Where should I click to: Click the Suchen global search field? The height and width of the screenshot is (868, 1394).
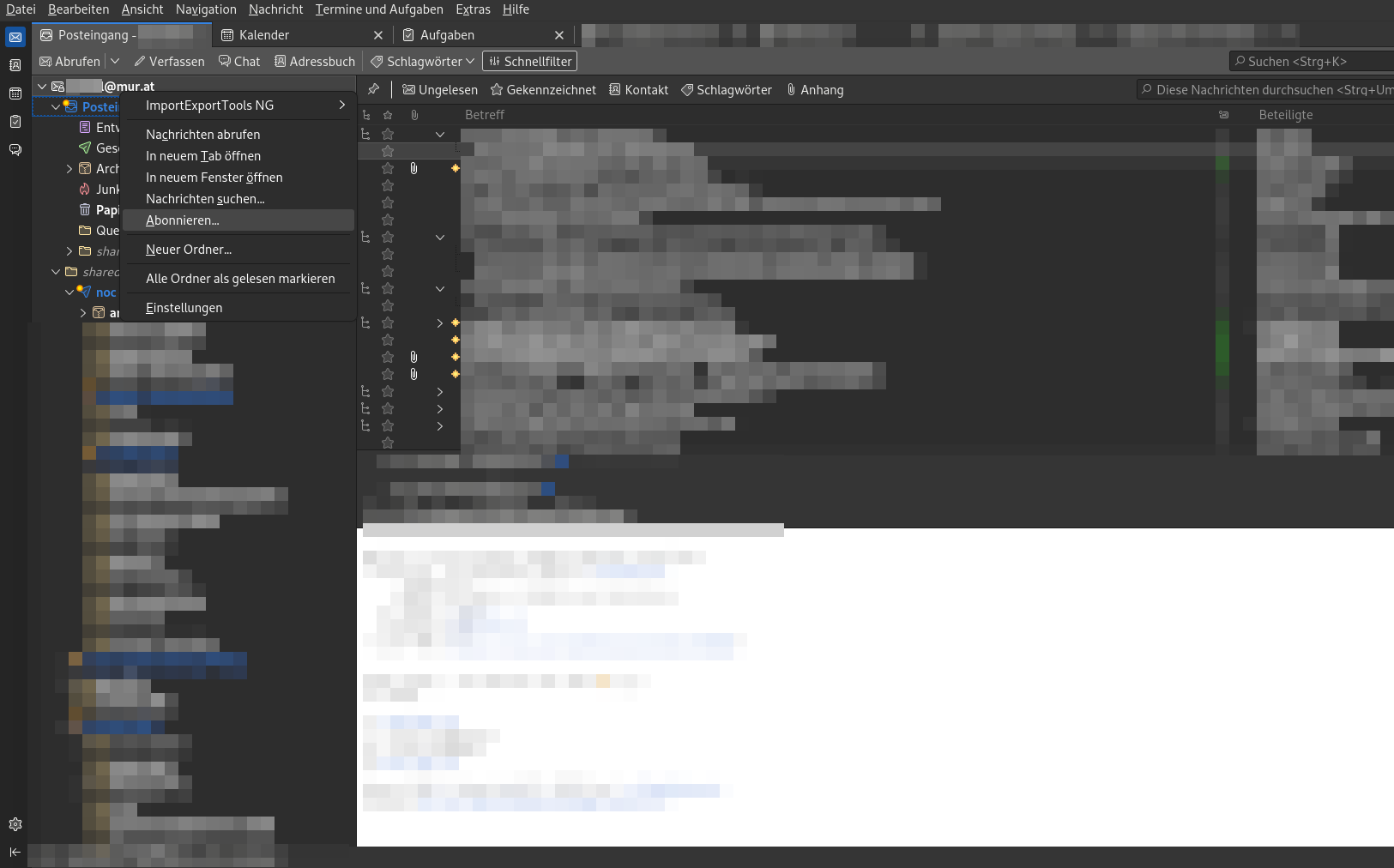1313,62
